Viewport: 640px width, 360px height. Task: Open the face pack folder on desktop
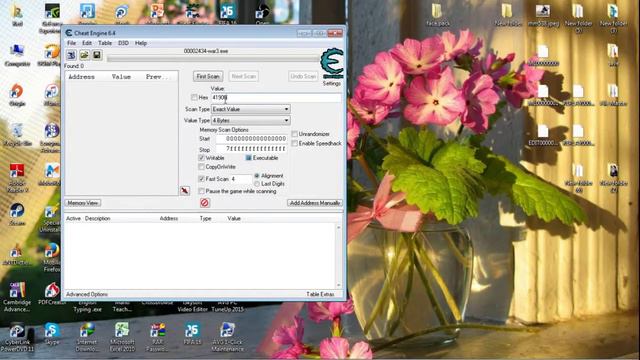tap(438, 16)
